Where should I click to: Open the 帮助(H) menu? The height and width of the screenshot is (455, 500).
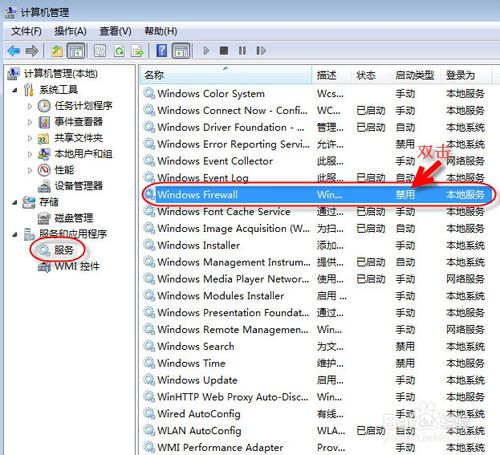pyautogui.click(x=160, y=31)
